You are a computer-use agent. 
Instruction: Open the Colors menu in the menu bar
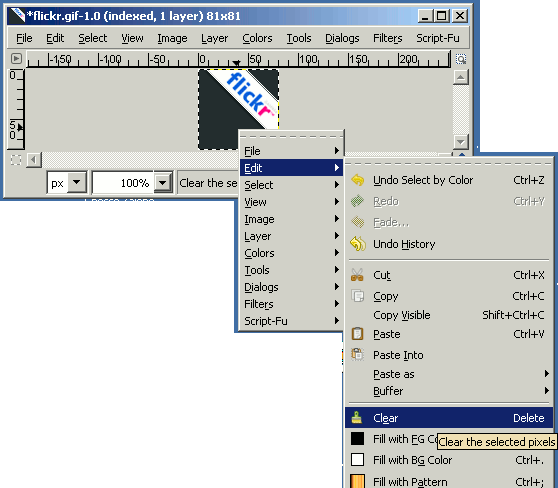tap(257, 38)
